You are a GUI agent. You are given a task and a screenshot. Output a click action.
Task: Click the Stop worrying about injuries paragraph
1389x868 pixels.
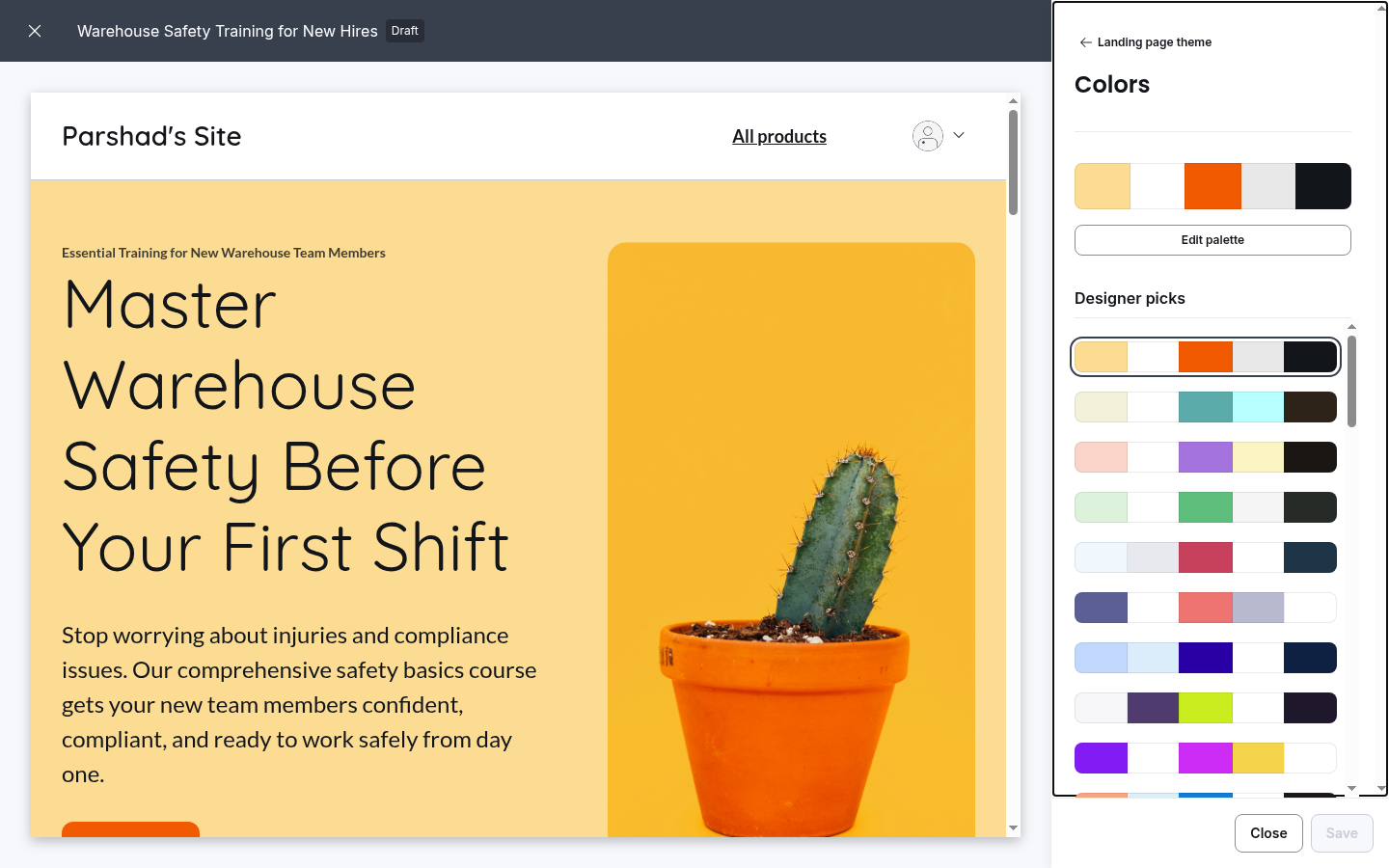tap(299, 705)
